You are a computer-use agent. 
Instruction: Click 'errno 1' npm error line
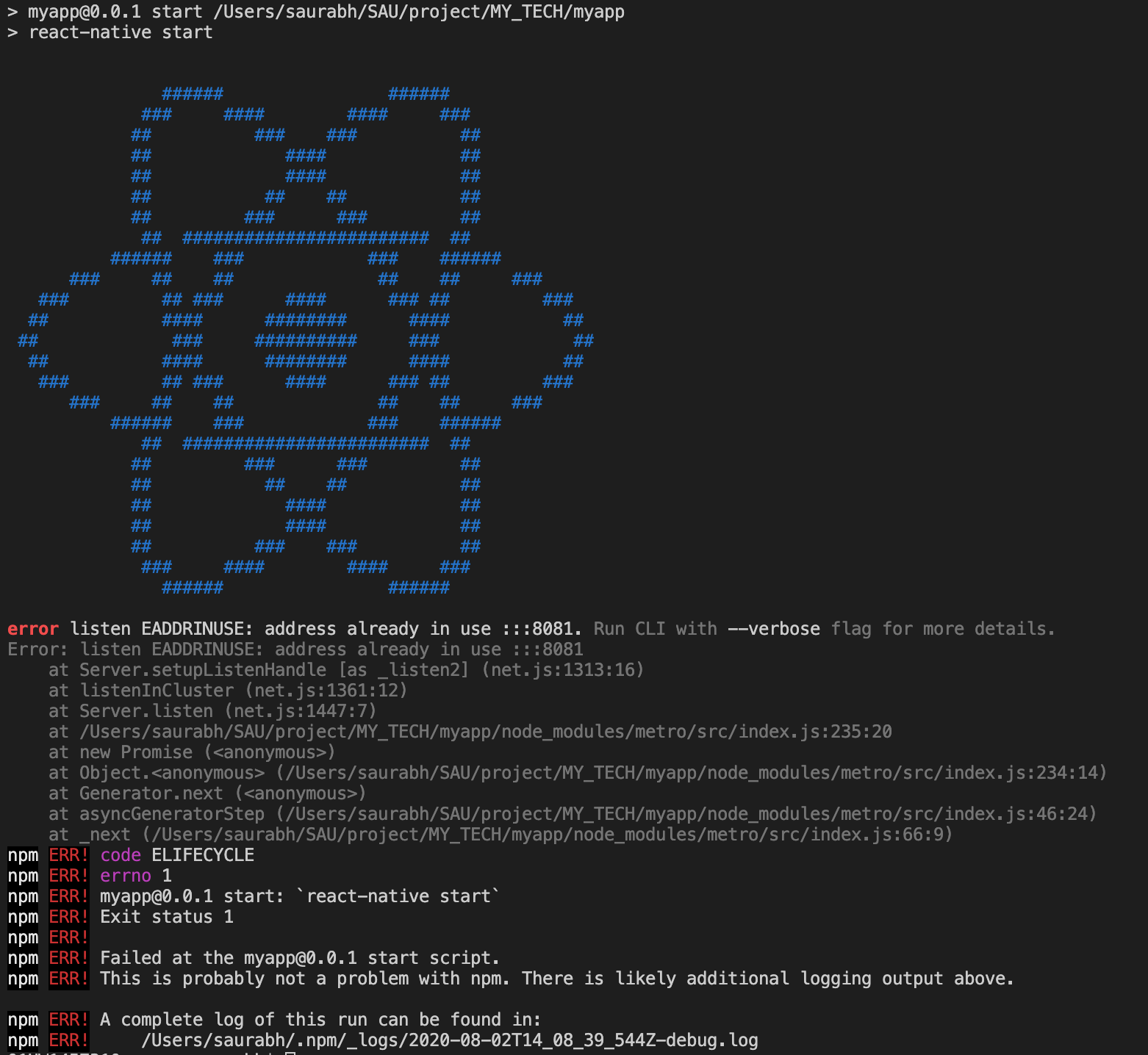(x=90, y=876)
